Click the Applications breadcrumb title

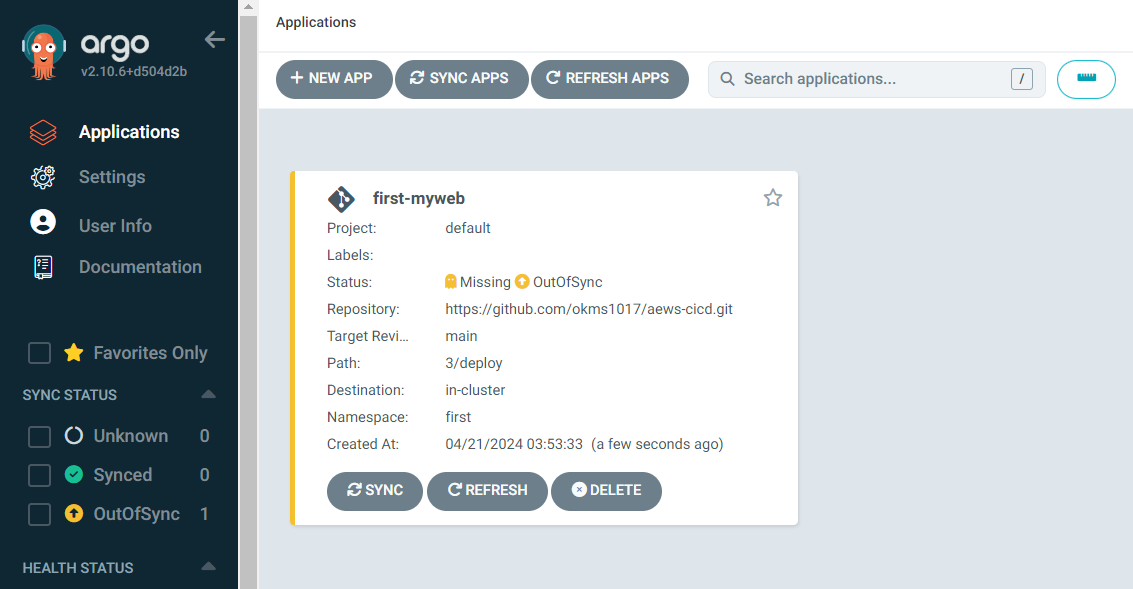click(x=316, y=22)
